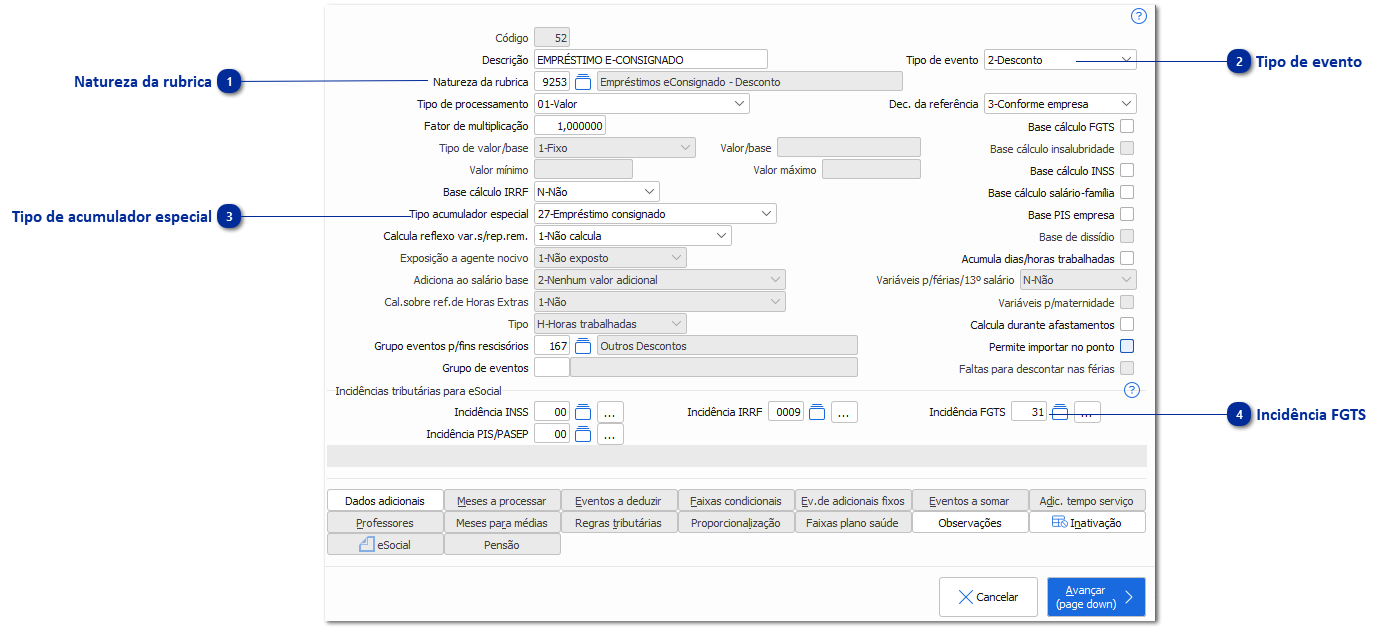Image resolution: width=1382 pixels, height=630 pixels.
Task: Click the Descrição text field
Action: point(650,60)
